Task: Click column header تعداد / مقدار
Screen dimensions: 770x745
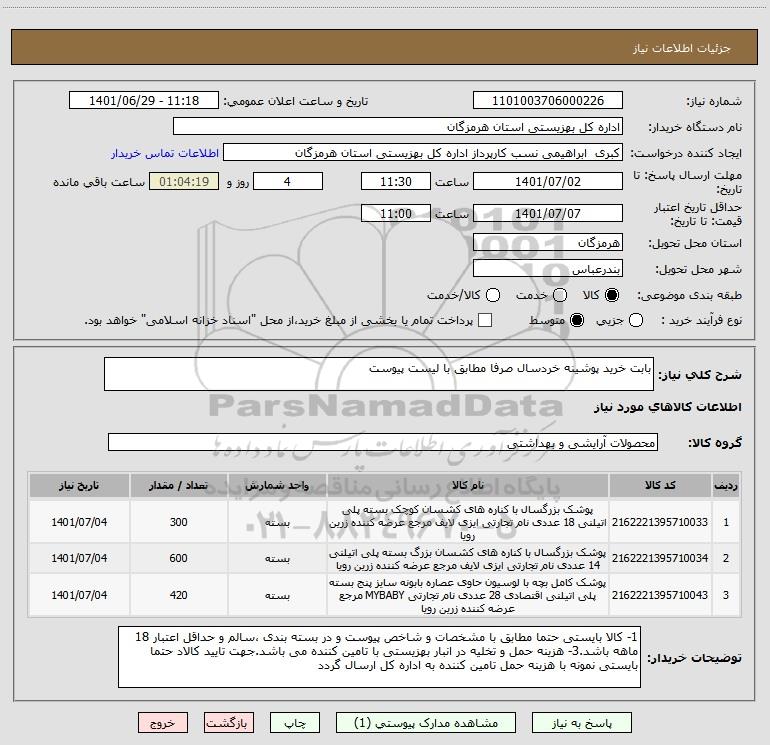Action: coord(179,485)
